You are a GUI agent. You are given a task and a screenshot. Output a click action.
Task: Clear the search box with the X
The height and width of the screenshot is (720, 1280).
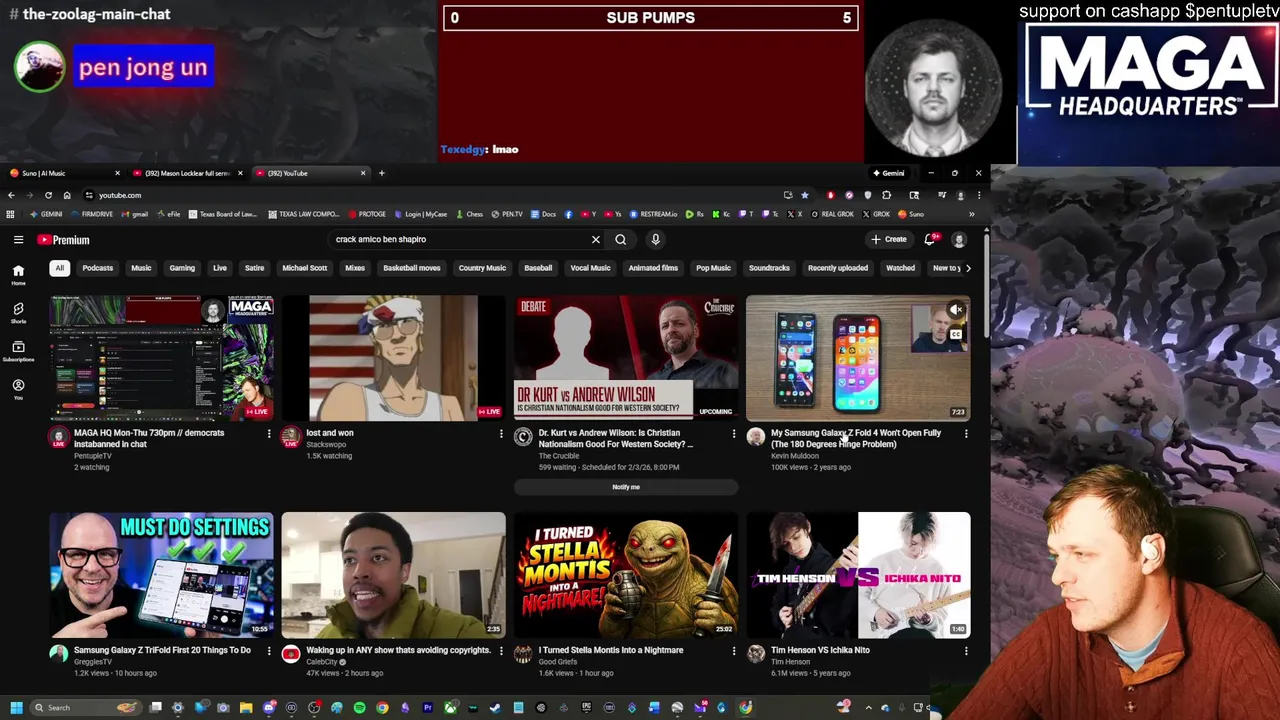(x=596, y=240)
